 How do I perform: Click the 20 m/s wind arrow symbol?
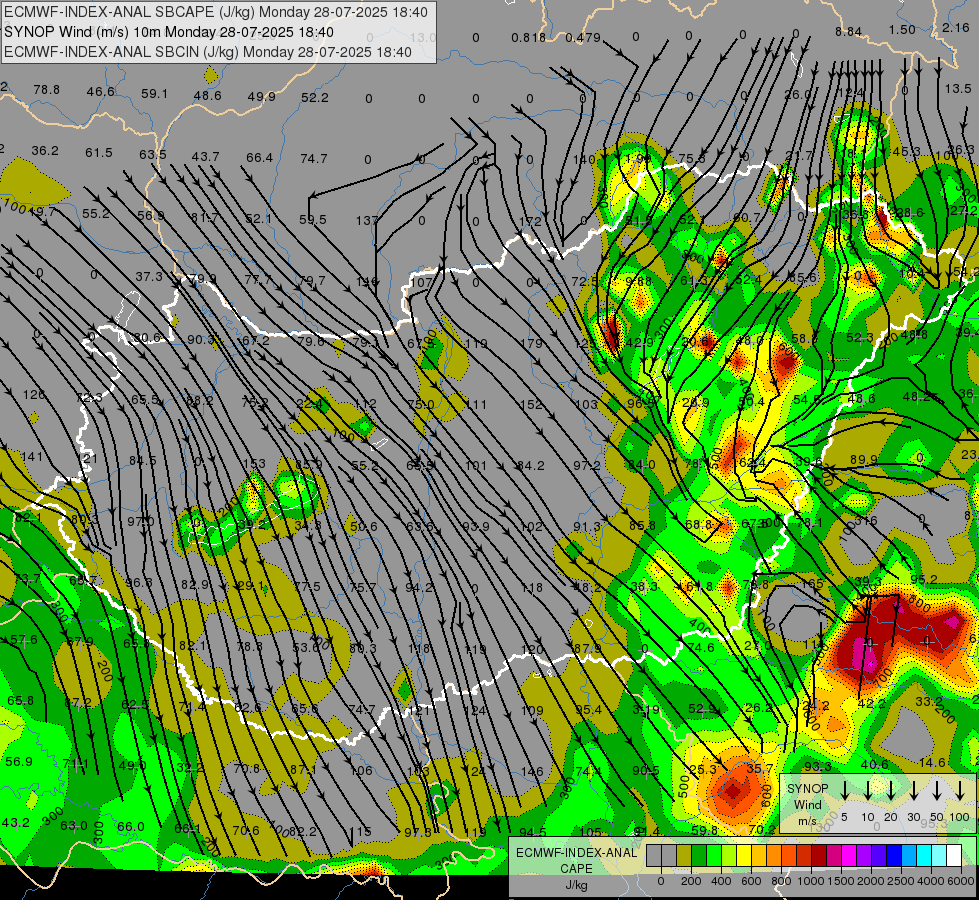click(x=891, y=791)
